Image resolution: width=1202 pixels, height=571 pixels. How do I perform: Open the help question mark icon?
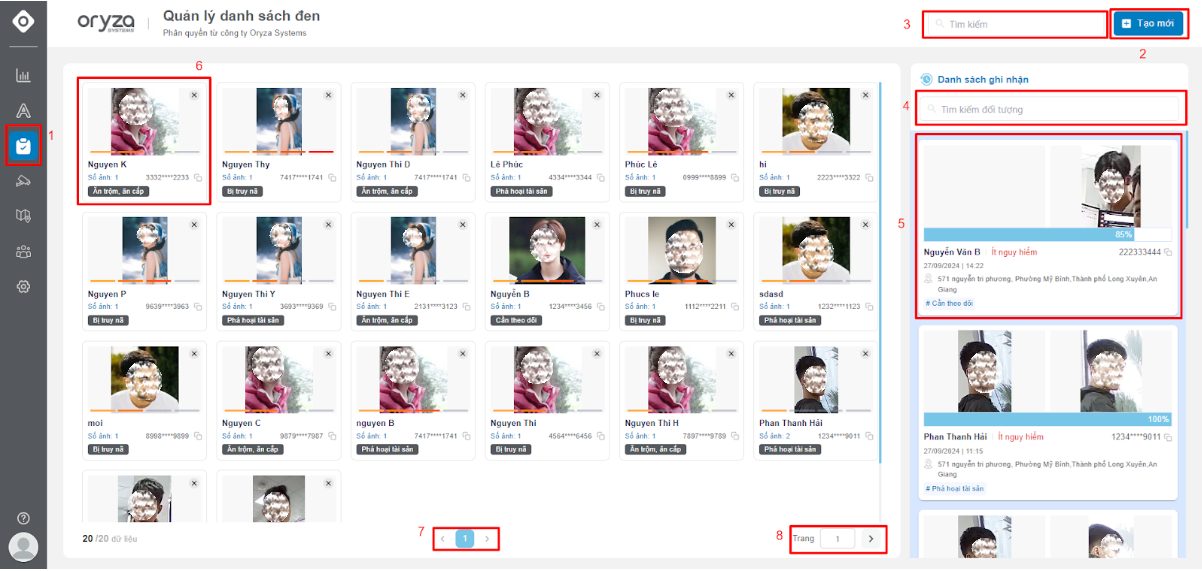pyautogui.click(x=23, y=518)
